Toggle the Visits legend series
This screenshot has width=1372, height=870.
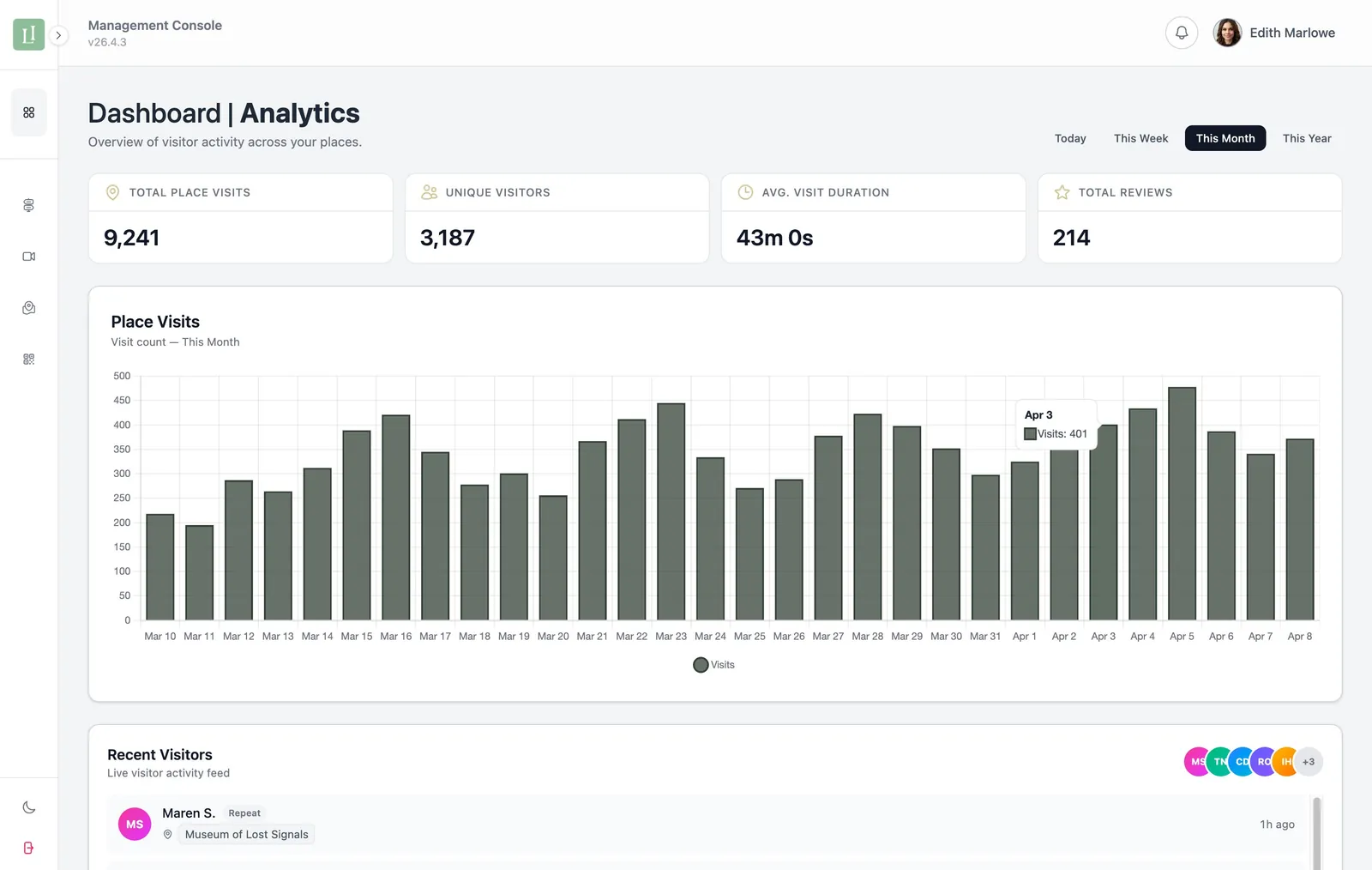click(x=713, y=665)
